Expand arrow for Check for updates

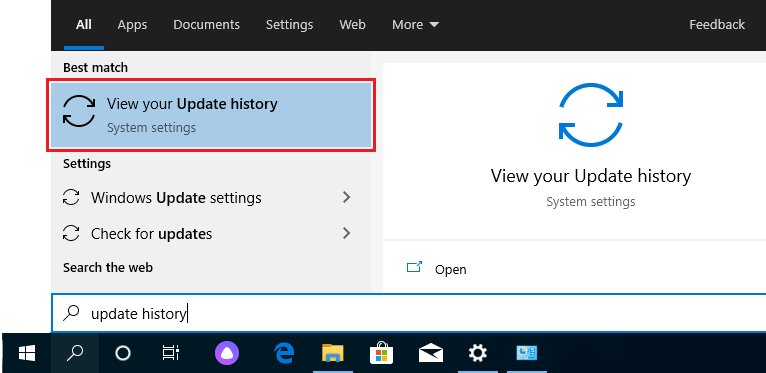tap(346, 233)
